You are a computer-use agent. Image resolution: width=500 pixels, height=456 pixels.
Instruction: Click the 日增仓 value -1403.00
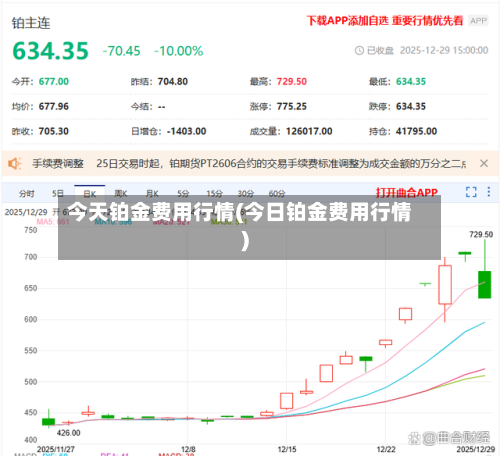[x=186, y=131]
